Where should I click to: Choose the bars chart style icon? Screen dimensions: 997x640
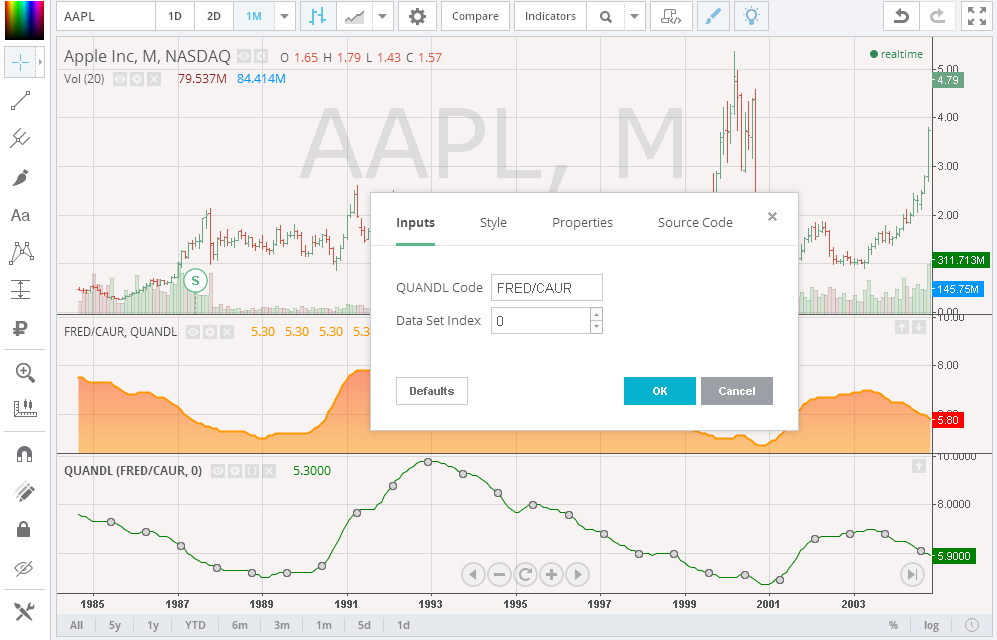(317, 17)
